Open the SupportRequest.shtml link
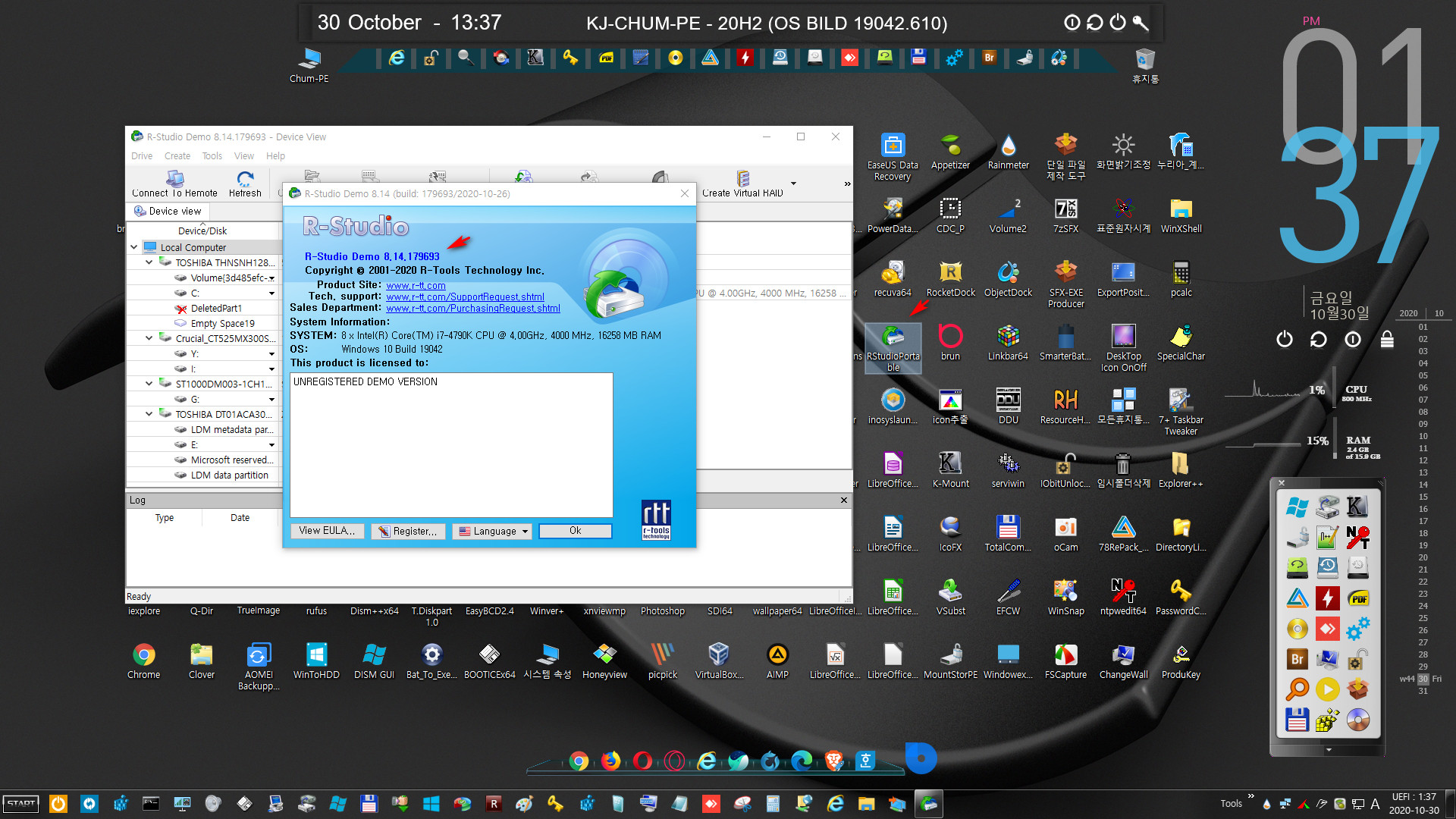This screenshot has height=819, width=1456. coord(465,297)
